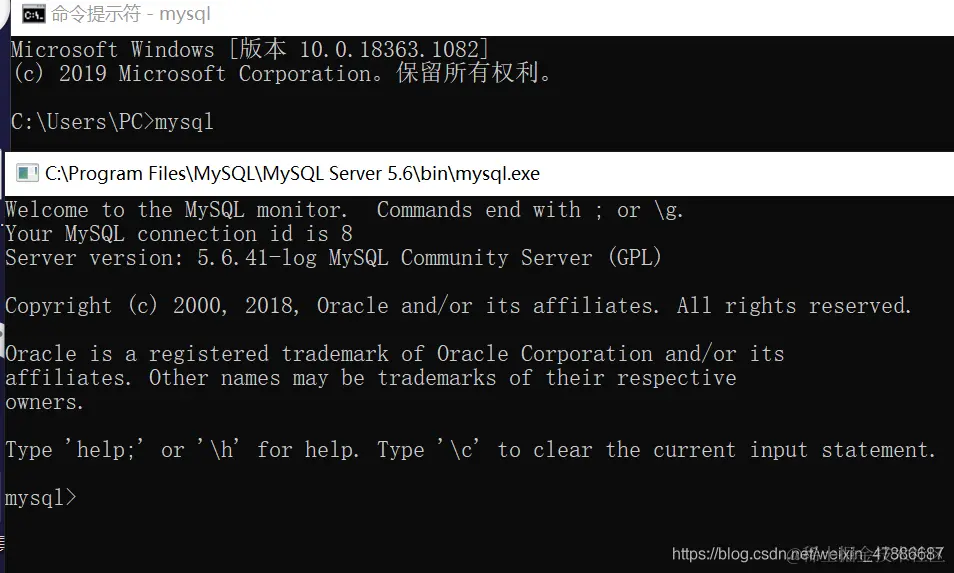
Task: Click the 2019 Microsoft Corporation copyright line
Action: pos(281,73)
